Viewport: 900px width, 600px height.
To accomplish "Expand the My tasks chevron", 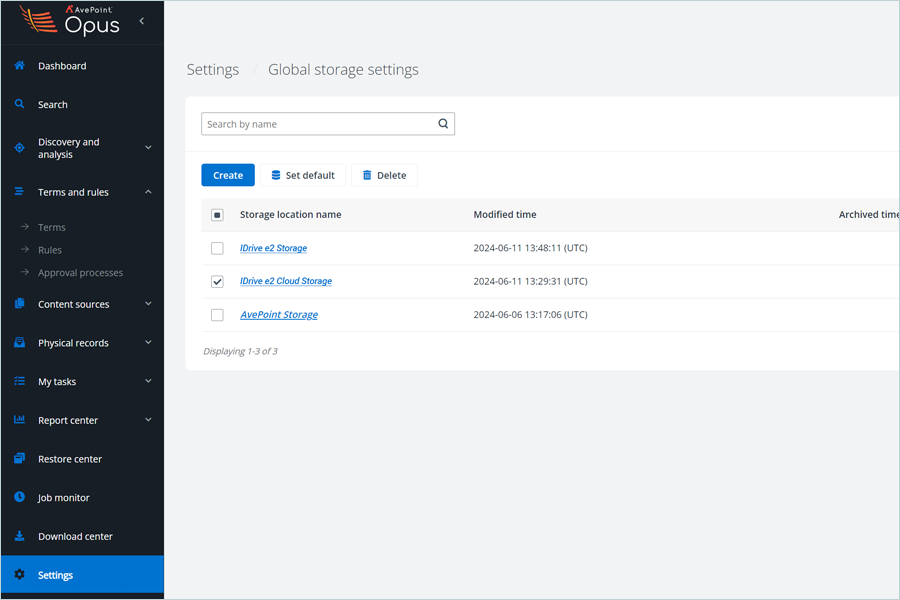I will pyautogui.click(x=148, y=381).
